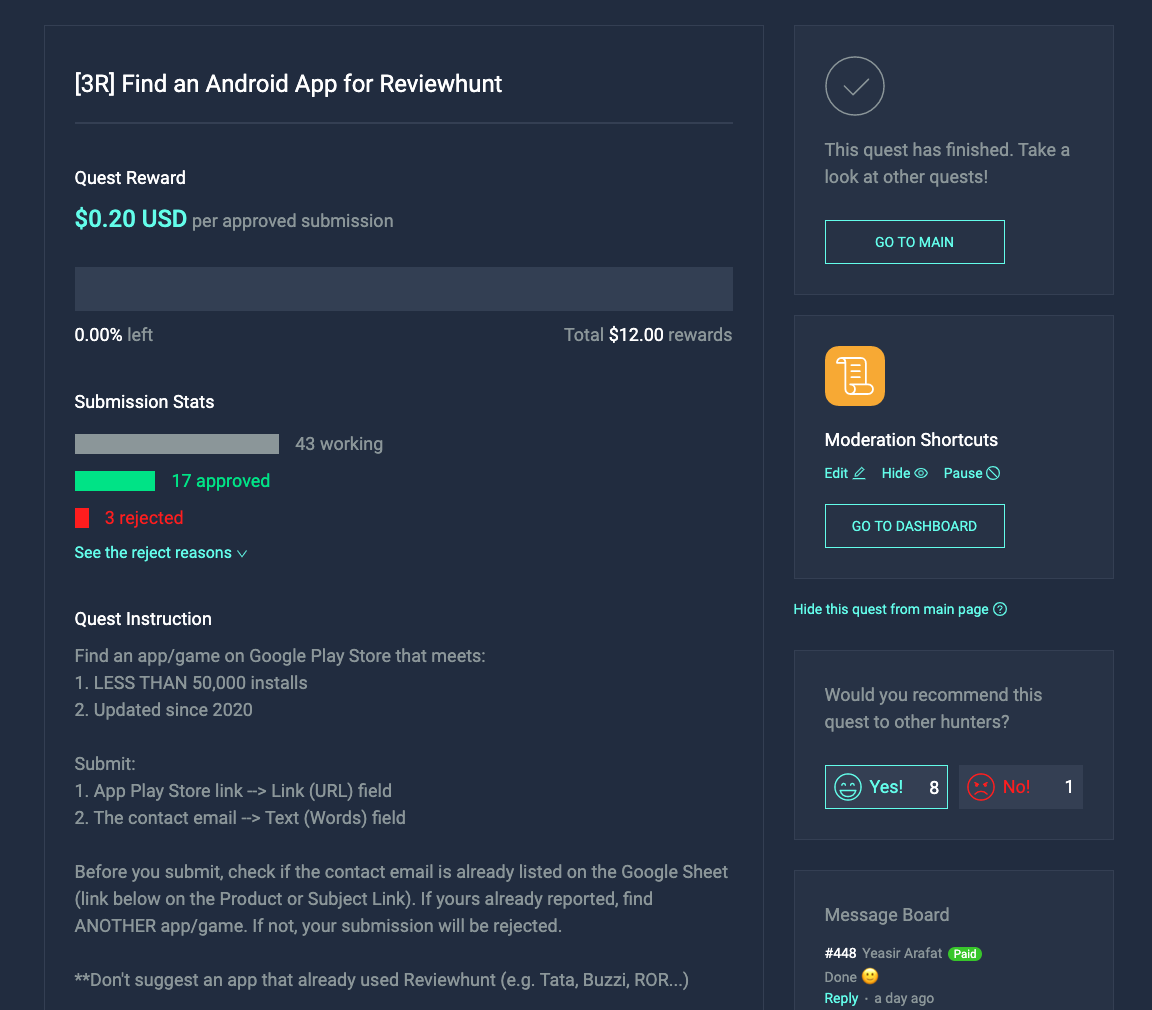
Task: Toggle quest visibility with Hide eye icon
Action: click(921, 473)
